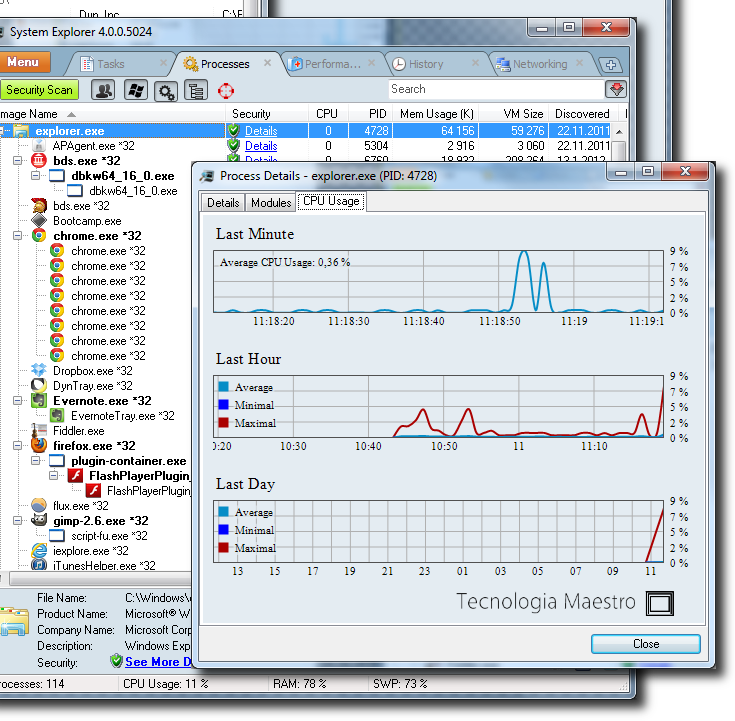Sort by Mem Usage (K) column
The width and height of the screenshot is (735, 721).
coord(436,114)
